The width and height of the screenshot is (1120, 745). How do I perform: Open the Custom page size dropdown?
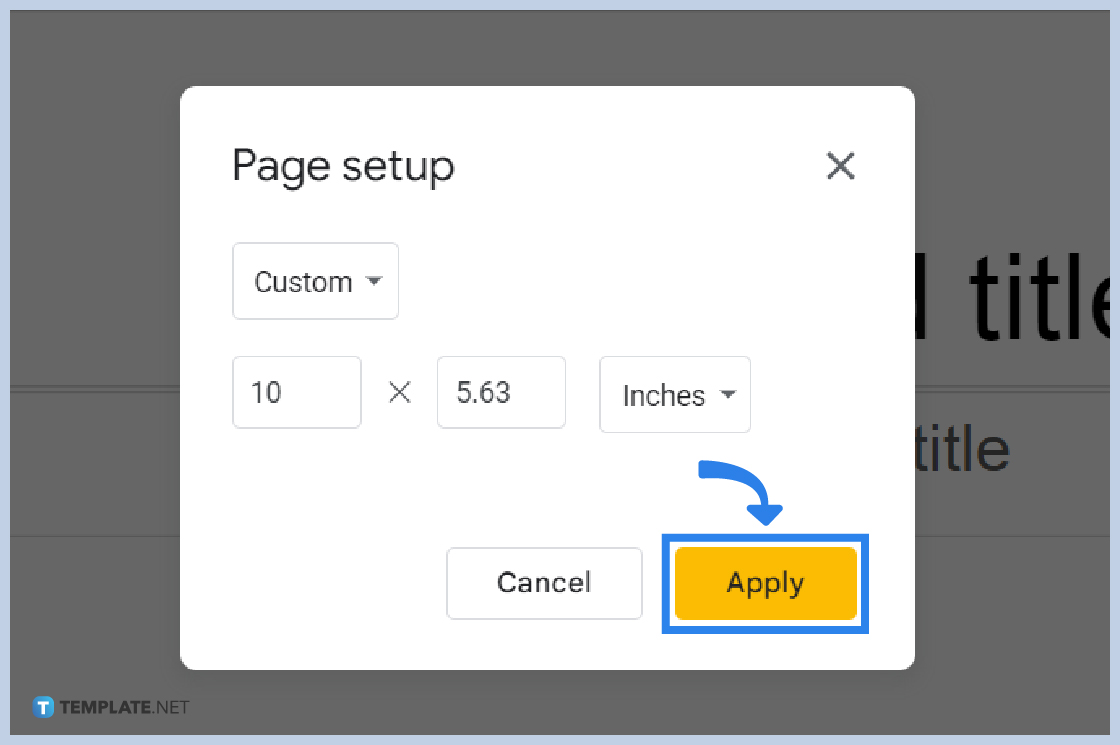pos(314,281)
